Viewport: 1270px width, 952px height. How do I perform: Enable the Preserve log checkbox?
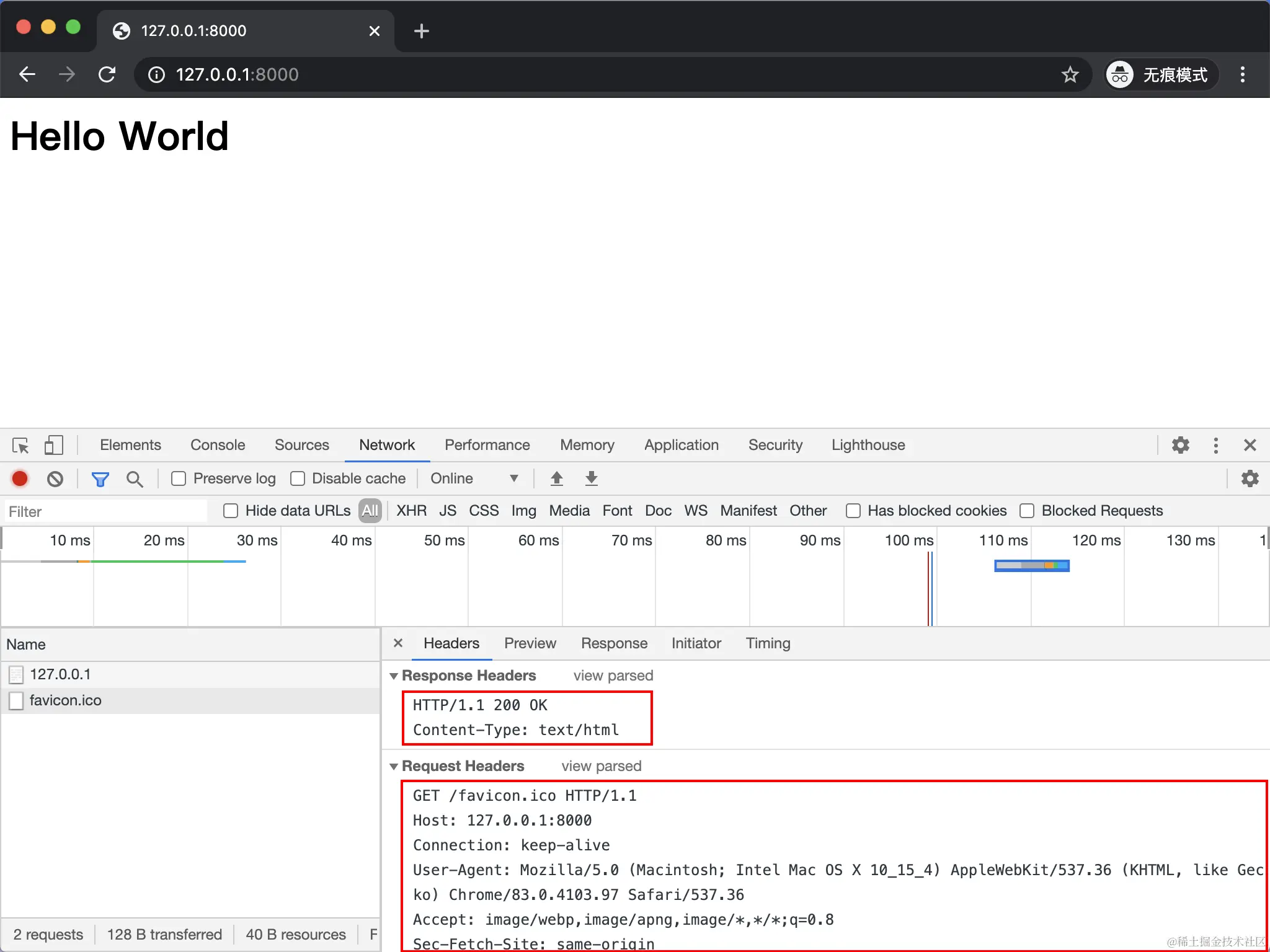[179, 478]
